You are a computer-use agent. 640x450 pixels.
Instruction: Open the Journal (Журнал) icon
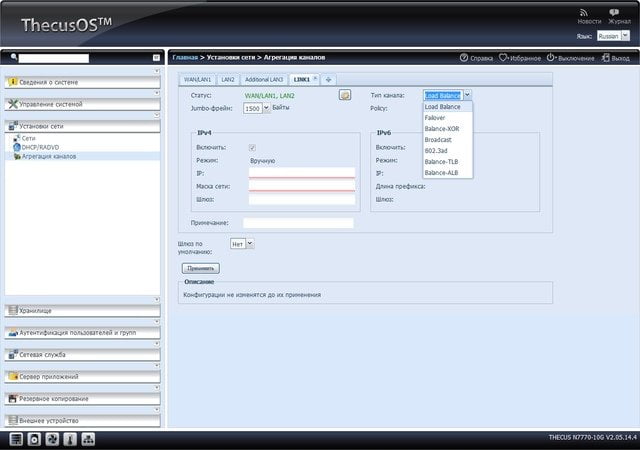click(614, 13)
